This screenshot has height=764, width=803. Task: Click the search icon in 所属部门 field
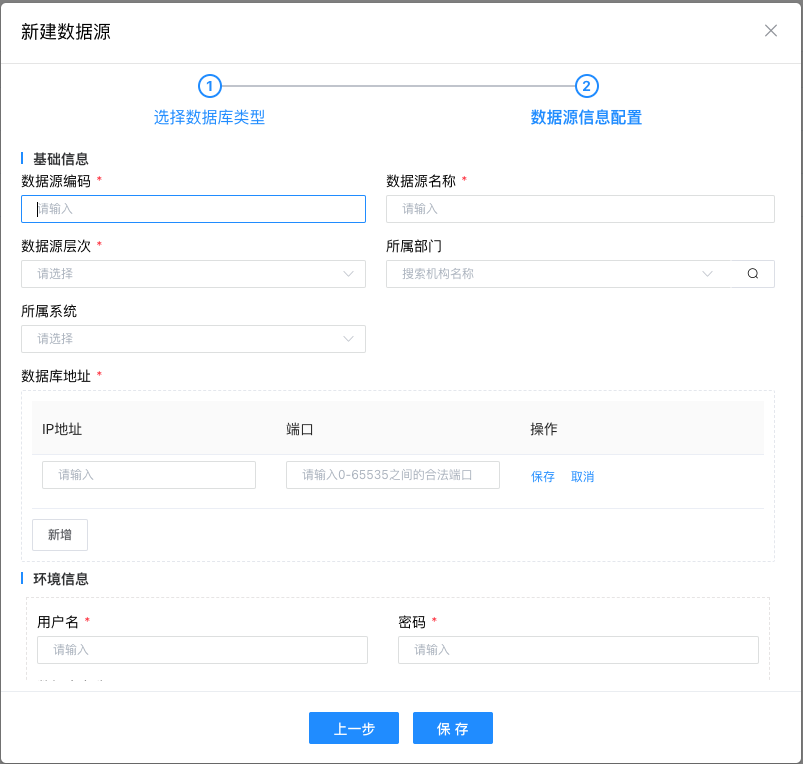[x=753, y=274]
